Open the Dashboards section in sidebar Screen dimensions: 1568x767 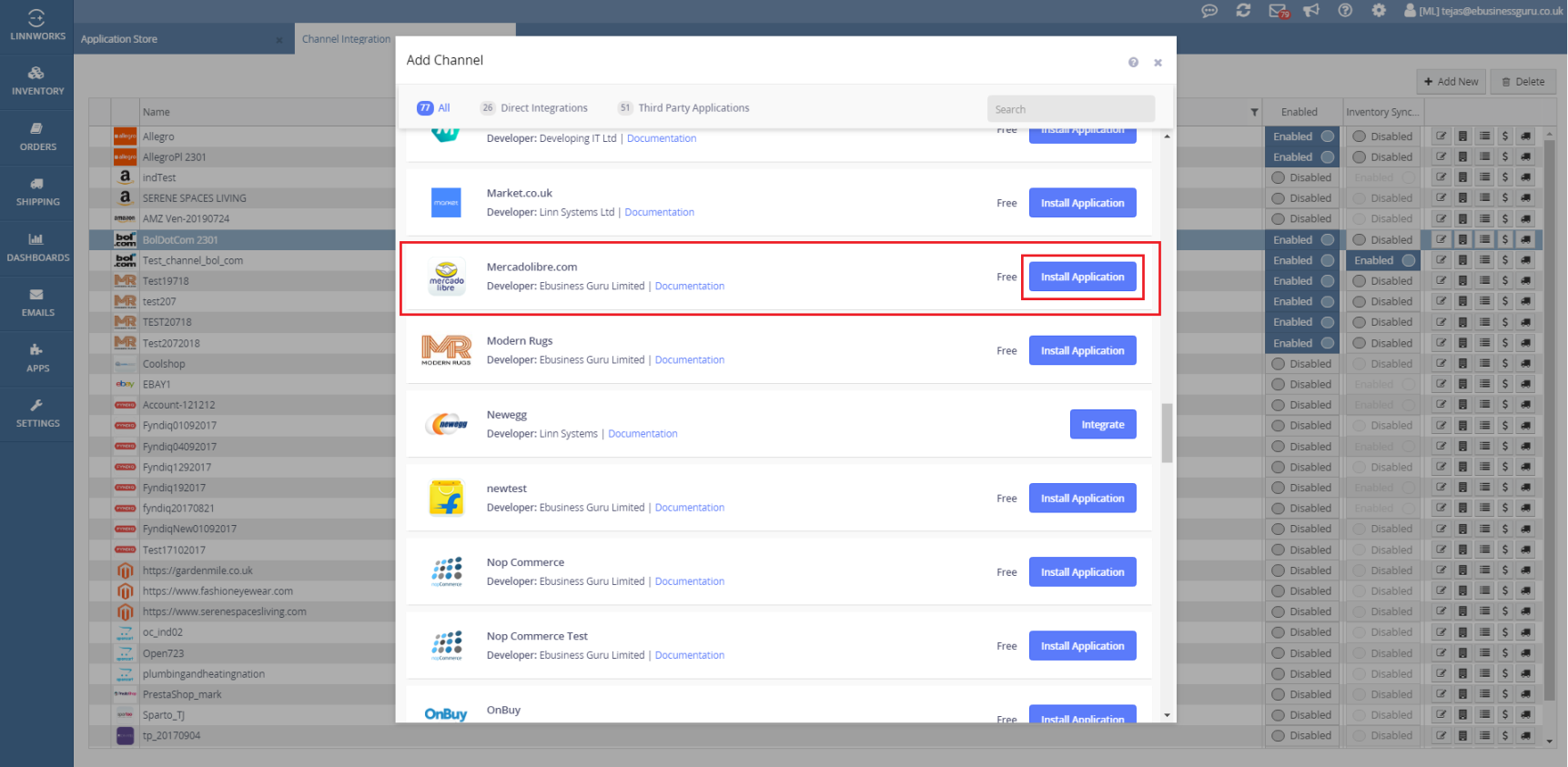click(x=37, y=247)
